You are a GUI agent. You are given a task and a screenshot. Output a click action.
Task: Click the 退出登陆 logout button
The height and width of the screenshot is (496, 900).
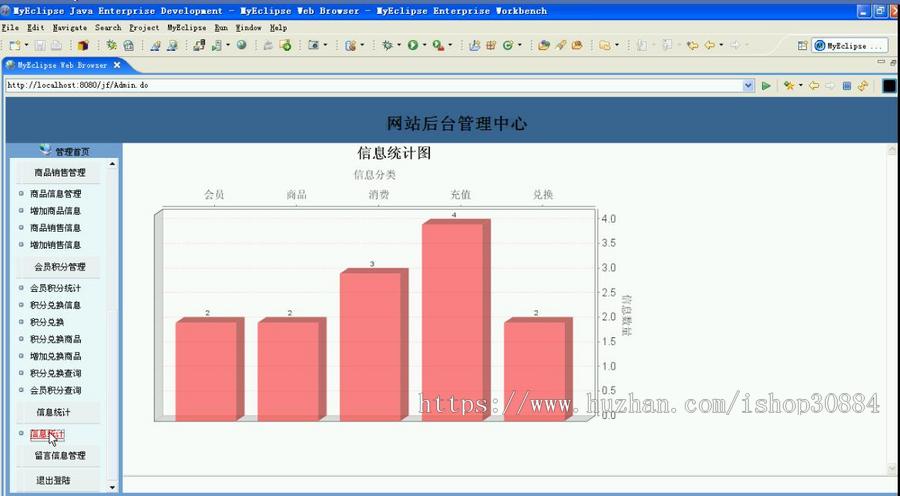pos(53,480)
